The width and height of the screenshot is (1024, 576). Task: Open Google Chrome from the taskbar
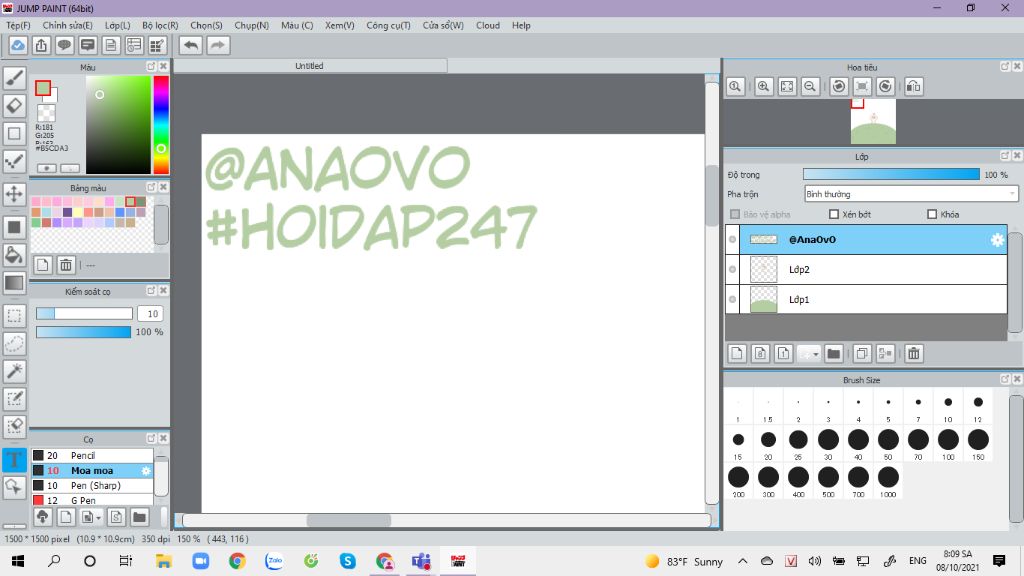pyautogui.click(x=237, y=561)
